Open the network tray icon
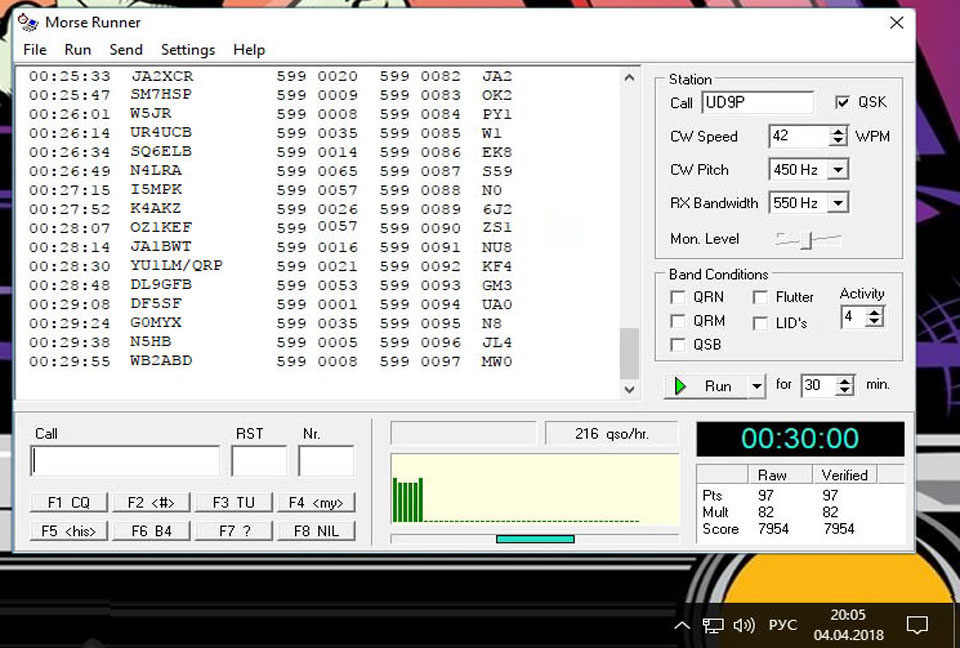 [713, 625]
